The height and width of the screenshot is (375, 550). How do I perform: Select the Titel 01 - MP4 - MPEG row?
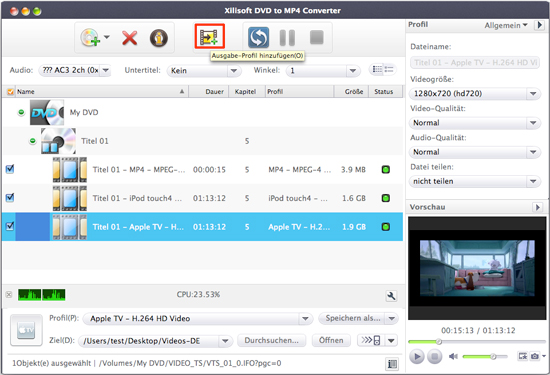click(x=203, y=169)
